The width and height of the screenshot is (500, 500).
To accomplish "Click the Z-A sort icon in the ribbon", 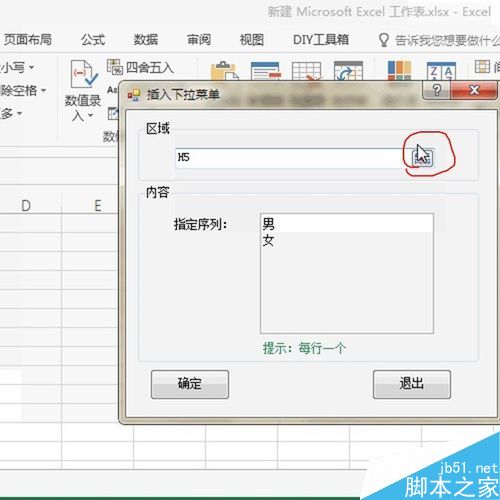I will 441,71.
